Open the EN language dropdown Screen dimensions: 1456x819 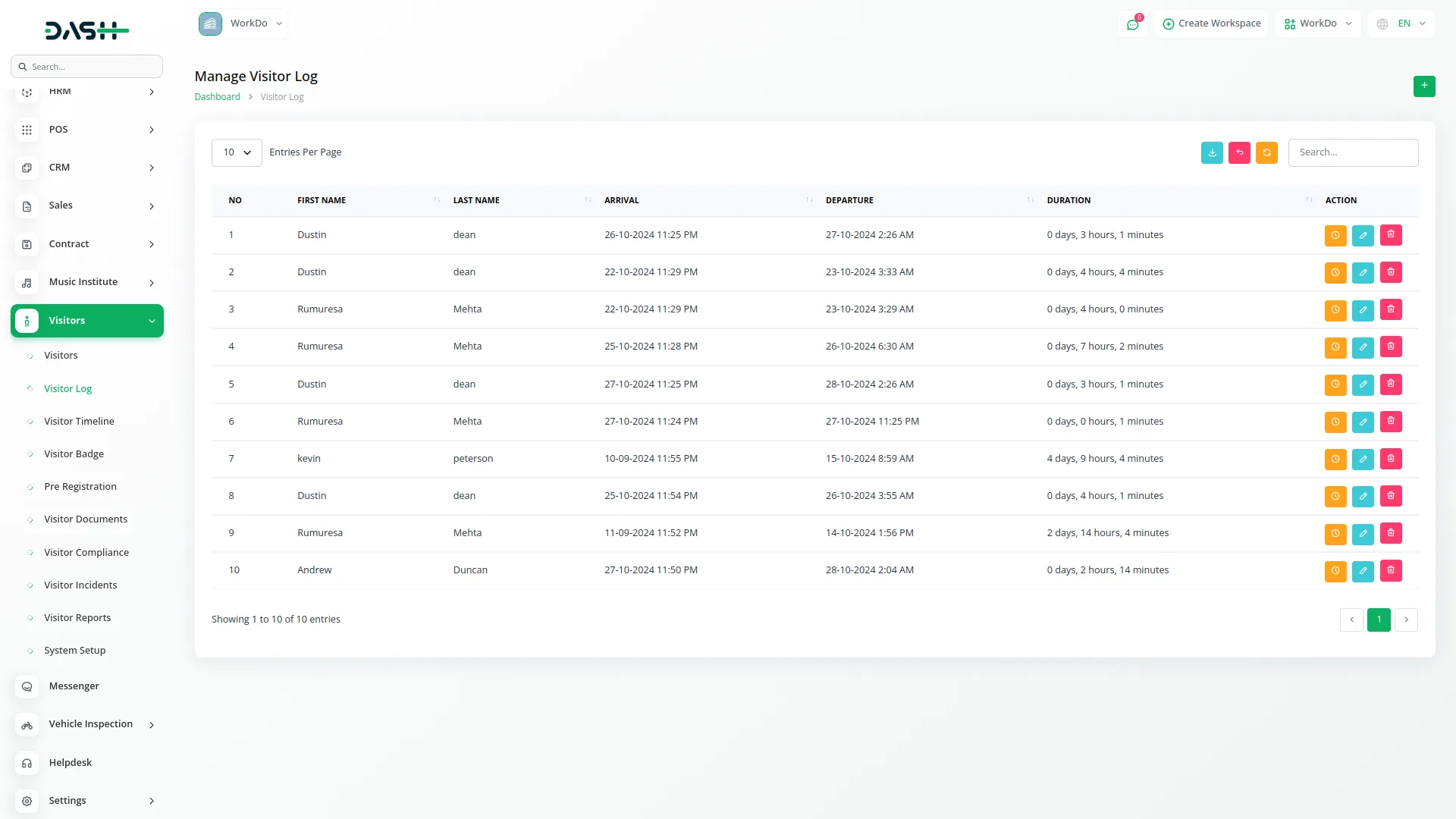click(x=1402, y=24)
